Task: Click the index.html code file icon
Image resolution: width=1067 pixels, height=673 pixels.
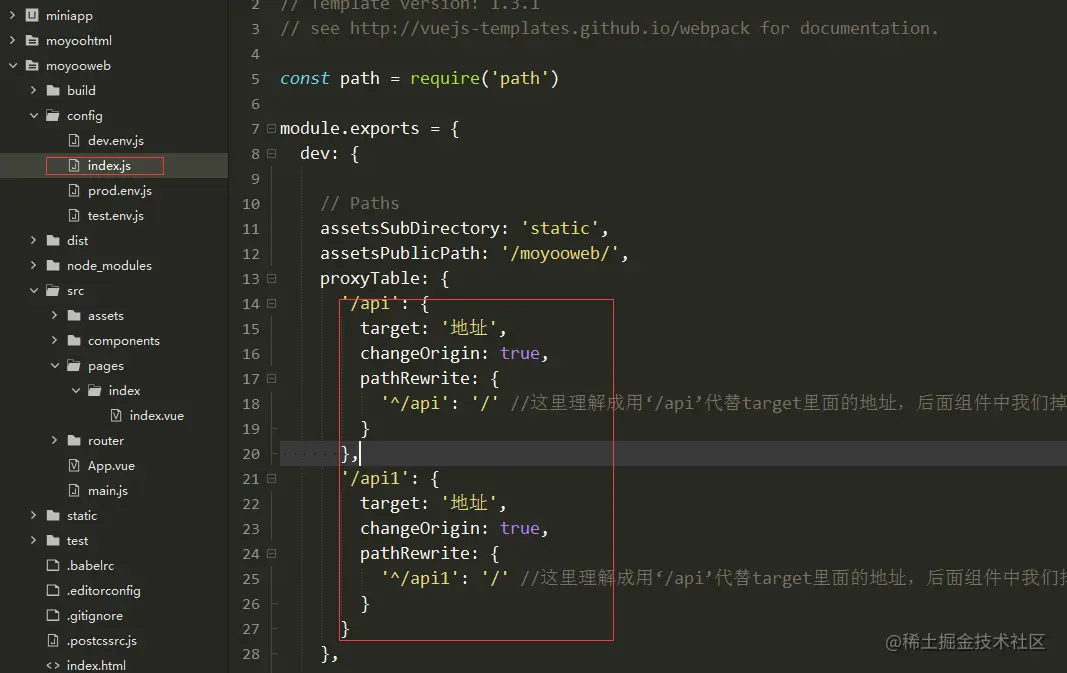Action: pos(53,666)
